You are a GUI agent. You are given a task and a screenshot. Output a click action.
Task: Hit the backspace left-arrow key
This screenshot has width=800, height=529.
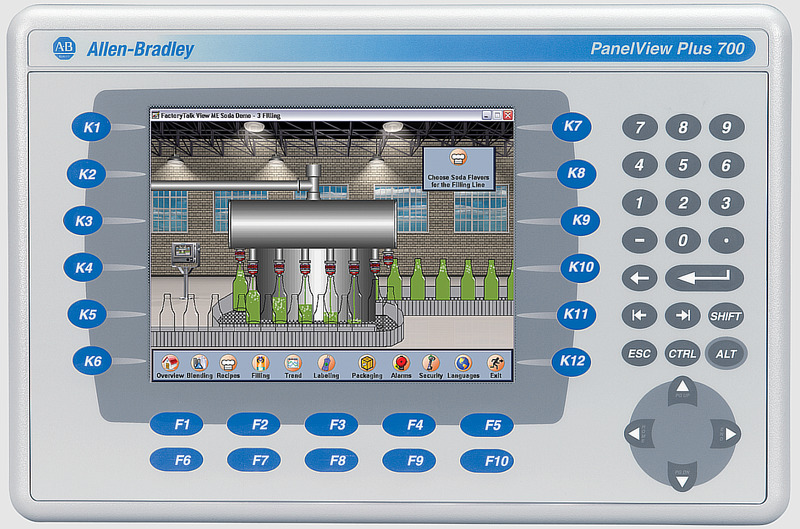coord(640,278)
